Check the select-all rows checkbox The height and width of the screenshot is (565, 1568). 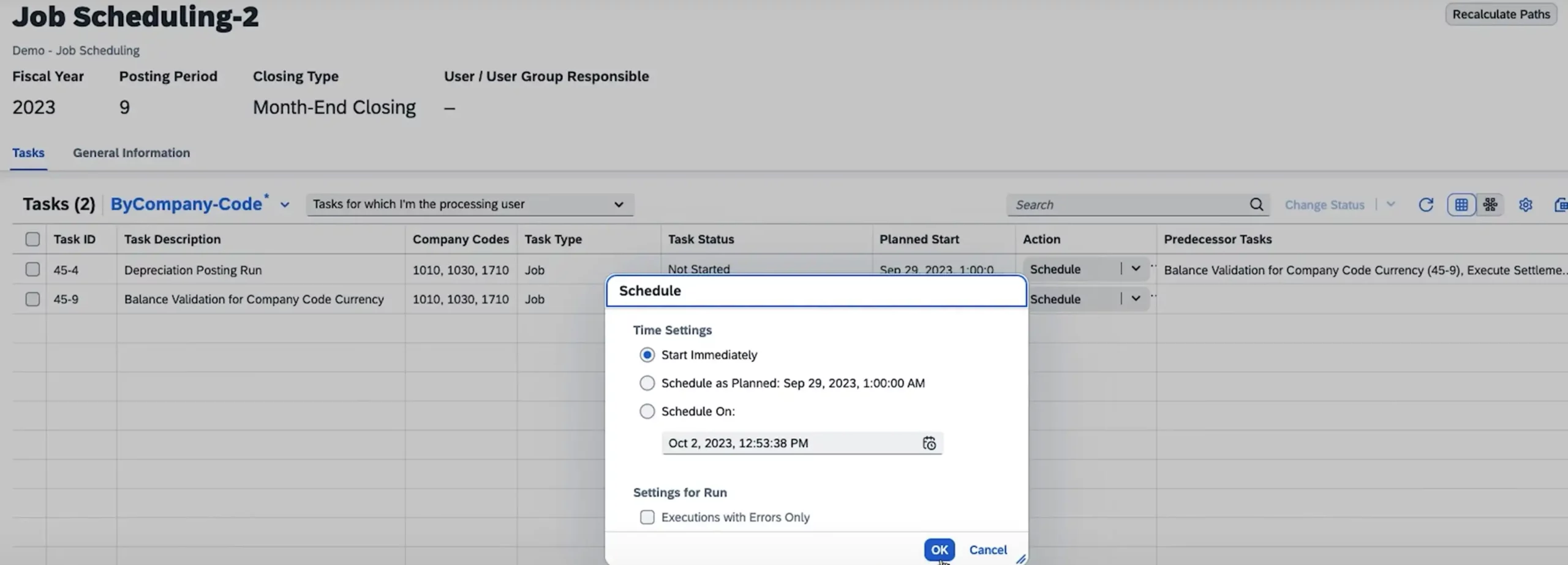(x=32, y=239)
